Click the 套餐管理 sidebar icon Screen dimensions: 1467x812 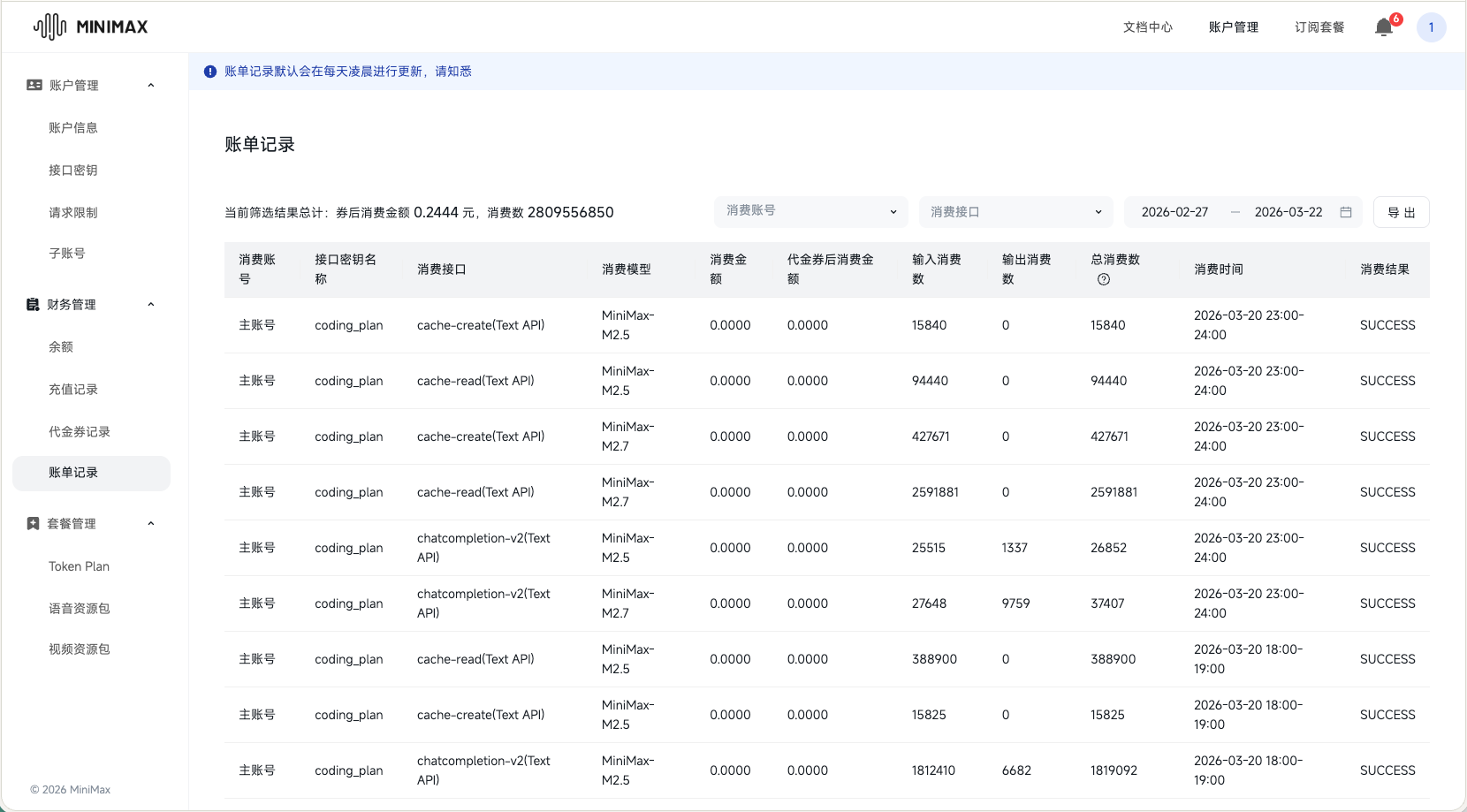pyautogui.click(x=33, y=523)
